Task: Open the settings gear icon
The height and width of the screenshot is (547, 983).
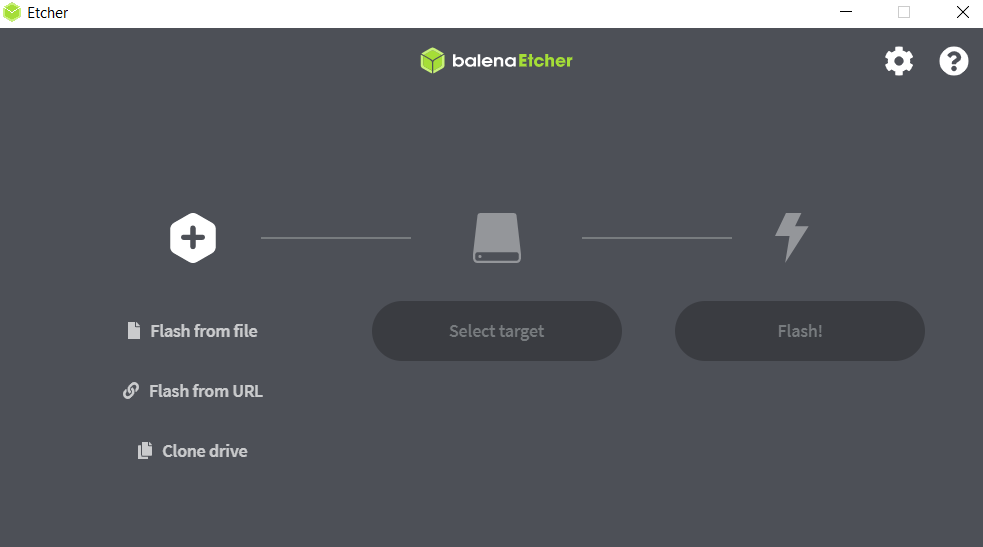Action: 899,61
